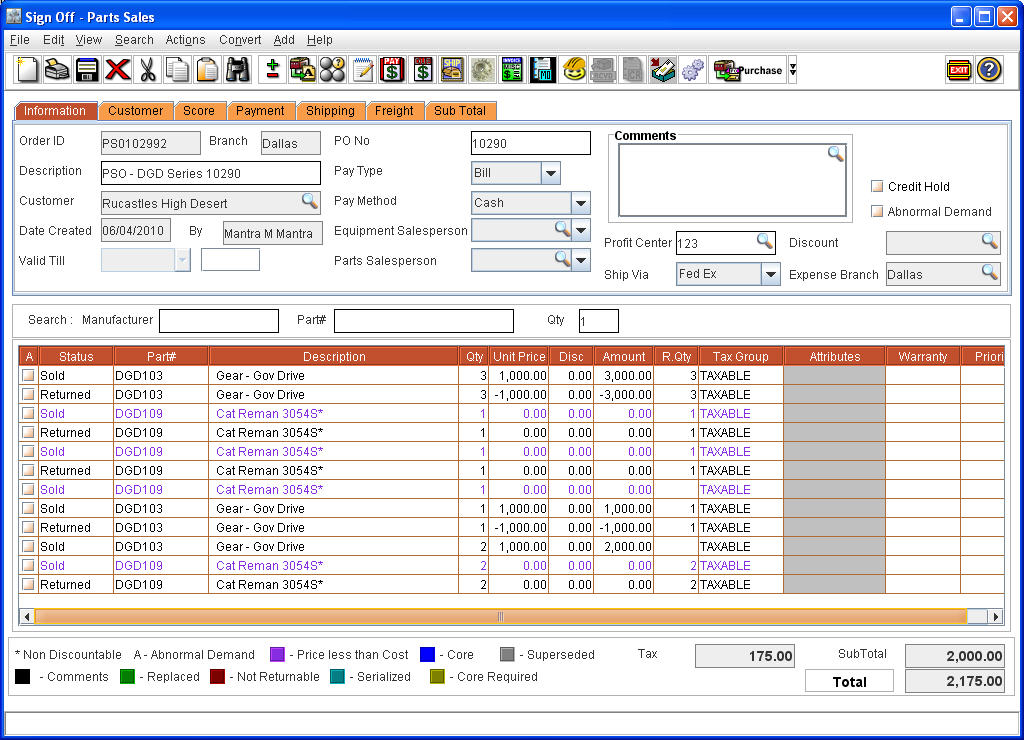
Task: Click the printer icon in the toolbar
Action: click(x=57, y=70)
